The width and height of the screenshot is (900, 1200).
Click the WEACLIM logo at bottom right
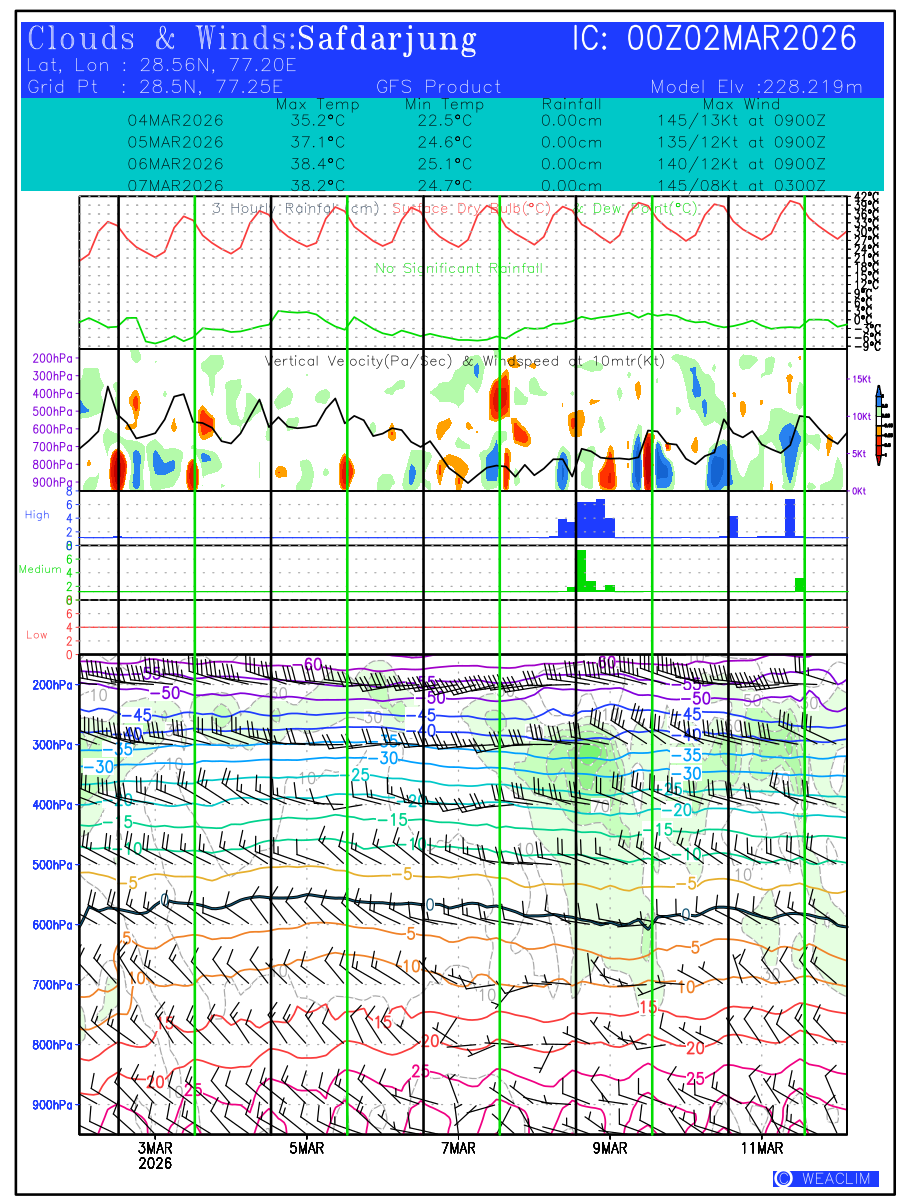click(x=826, y=1178)
